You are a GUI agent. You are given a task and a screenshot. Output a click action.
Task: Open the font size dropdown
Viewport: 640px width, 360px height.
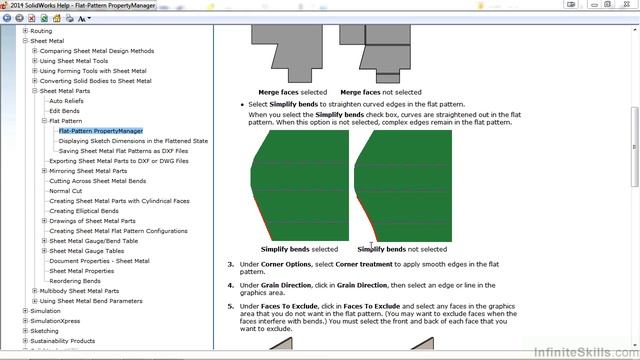84,19
